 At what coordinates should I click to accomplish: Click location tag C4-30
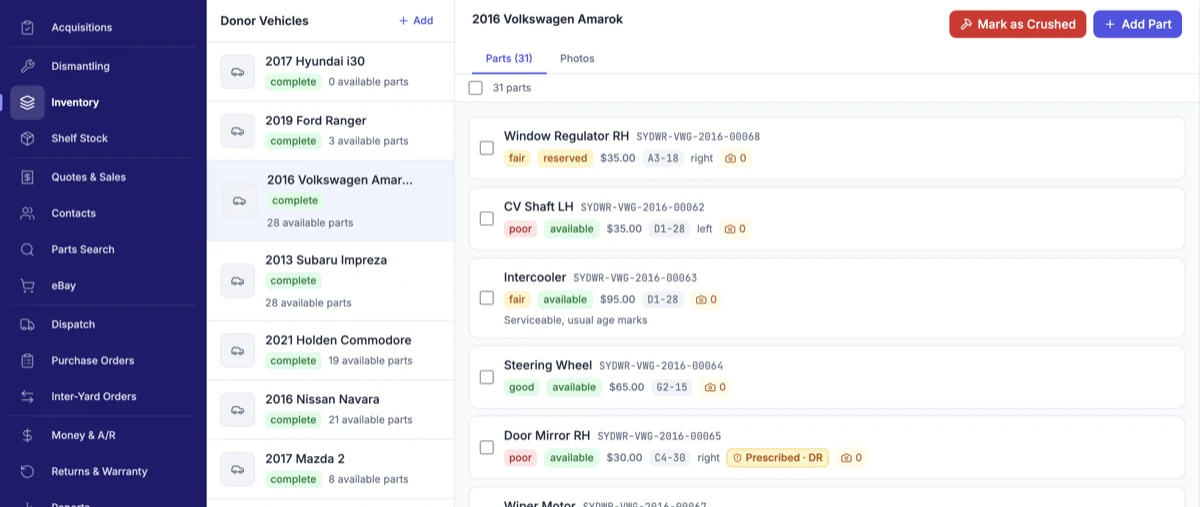670,458
